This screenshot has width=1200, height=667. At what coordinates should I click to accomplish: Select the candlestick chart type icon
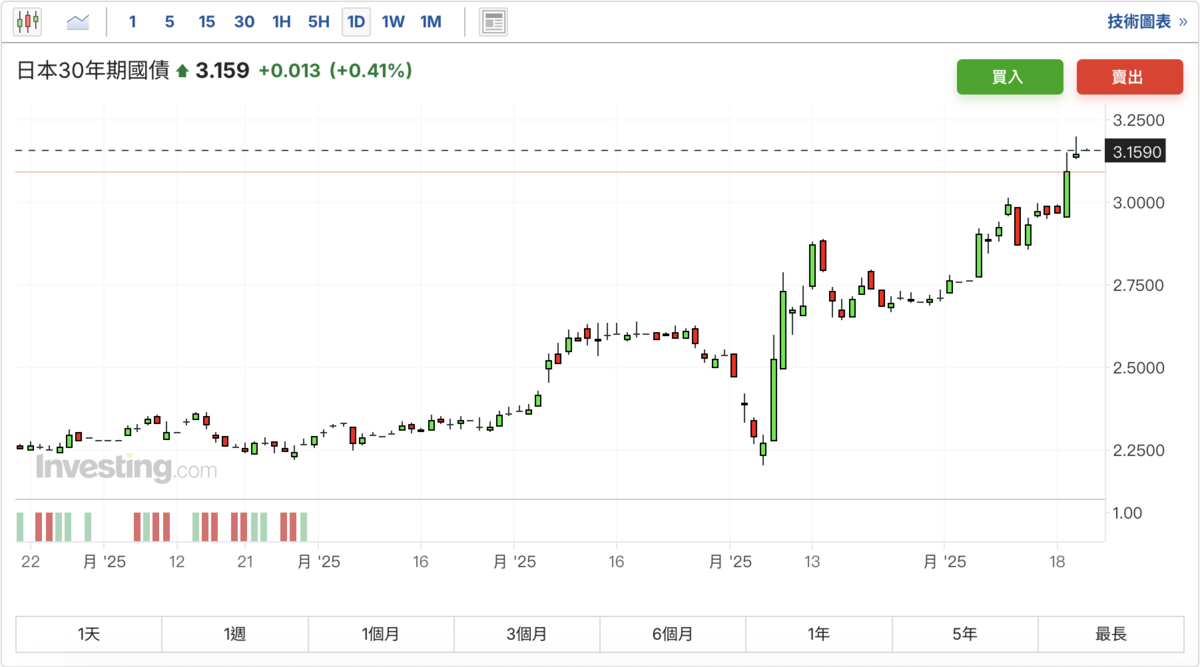point(27,21)
